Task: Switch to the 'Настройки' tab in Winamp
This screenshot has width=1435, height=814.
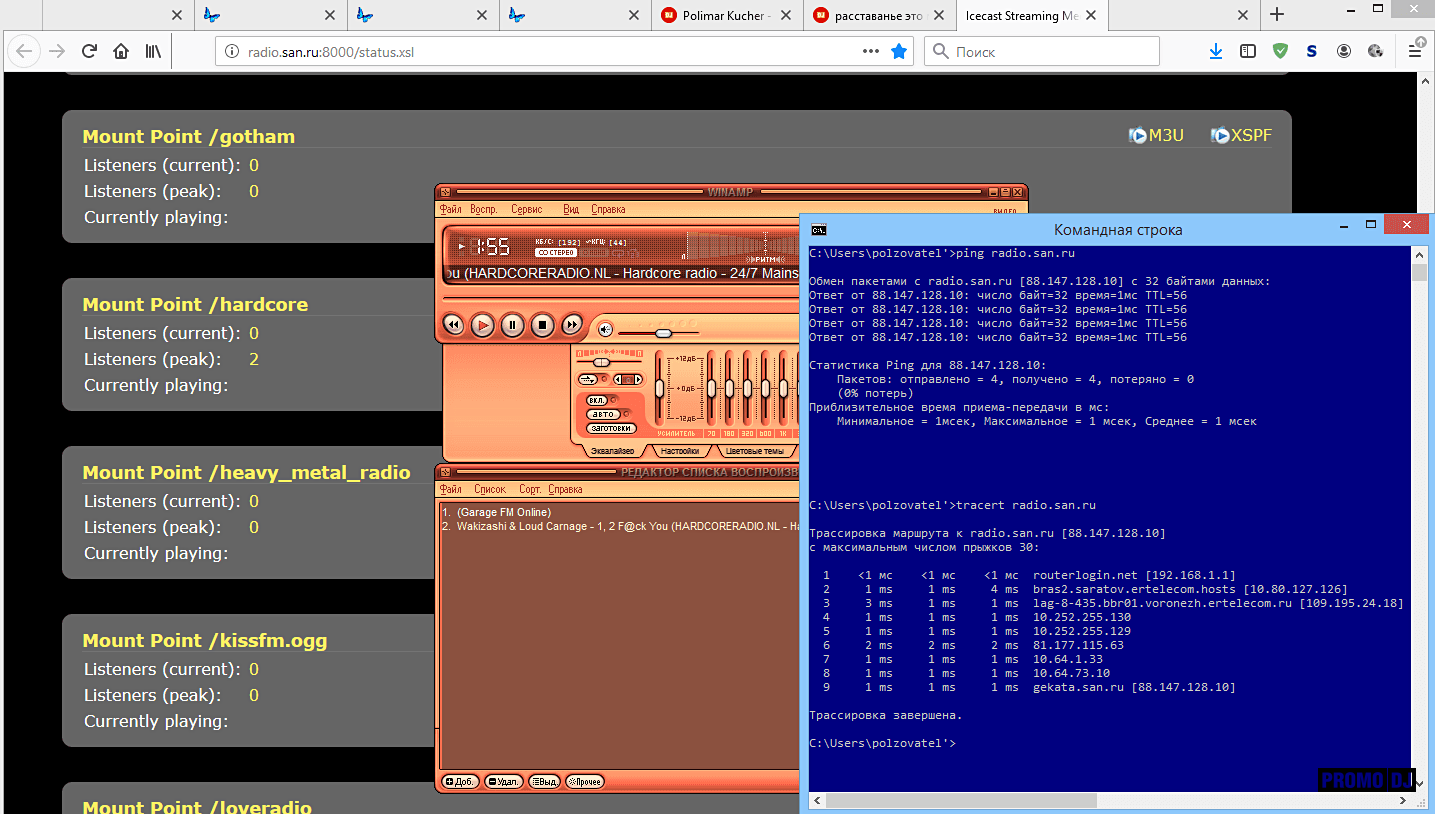Action: point(679,451)
